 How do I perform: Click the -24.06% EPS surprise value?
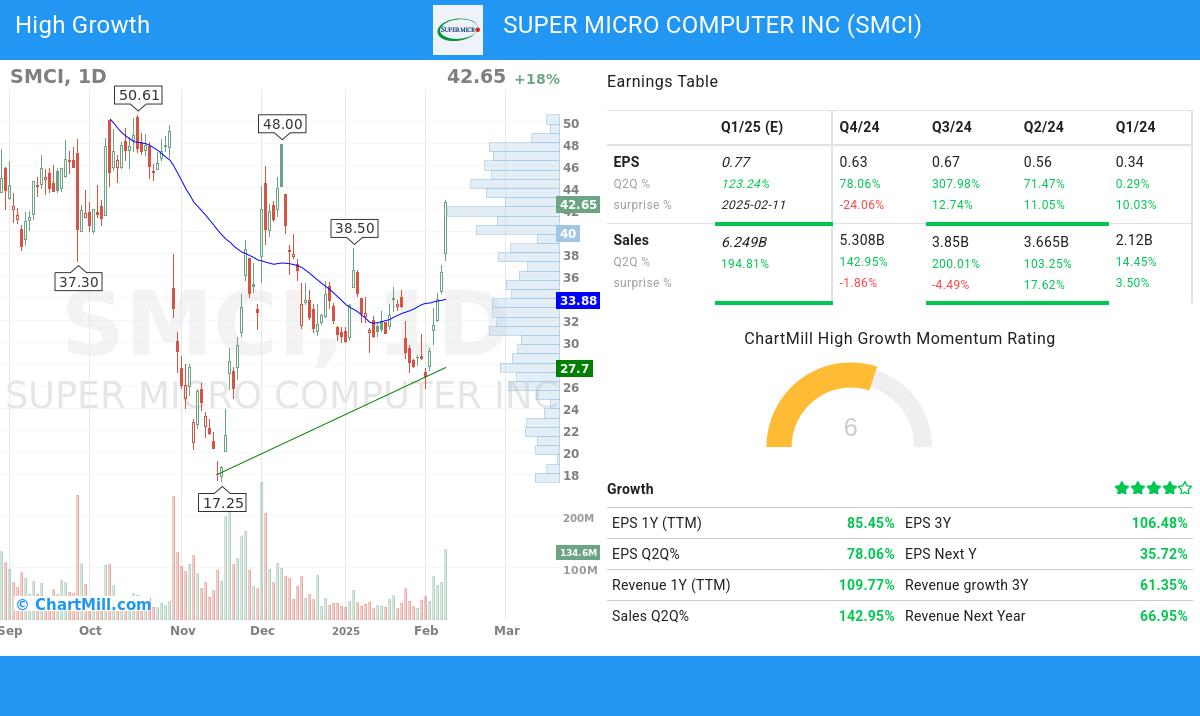pyautogui.click(x=862, y=205)
